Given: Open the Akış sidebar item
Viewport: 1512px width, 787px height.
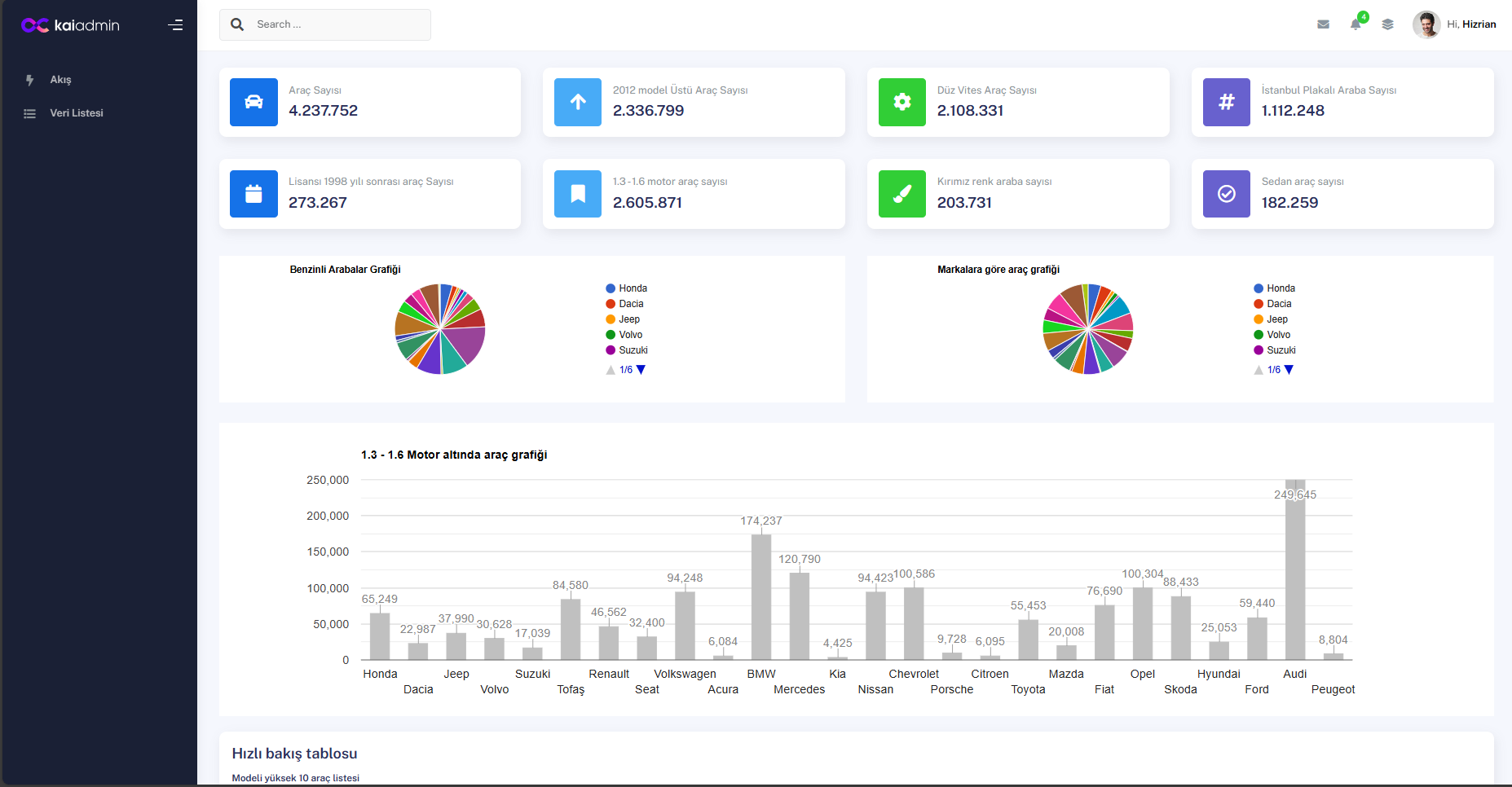Looking at the screenshot, I should (x=61, y=80).
